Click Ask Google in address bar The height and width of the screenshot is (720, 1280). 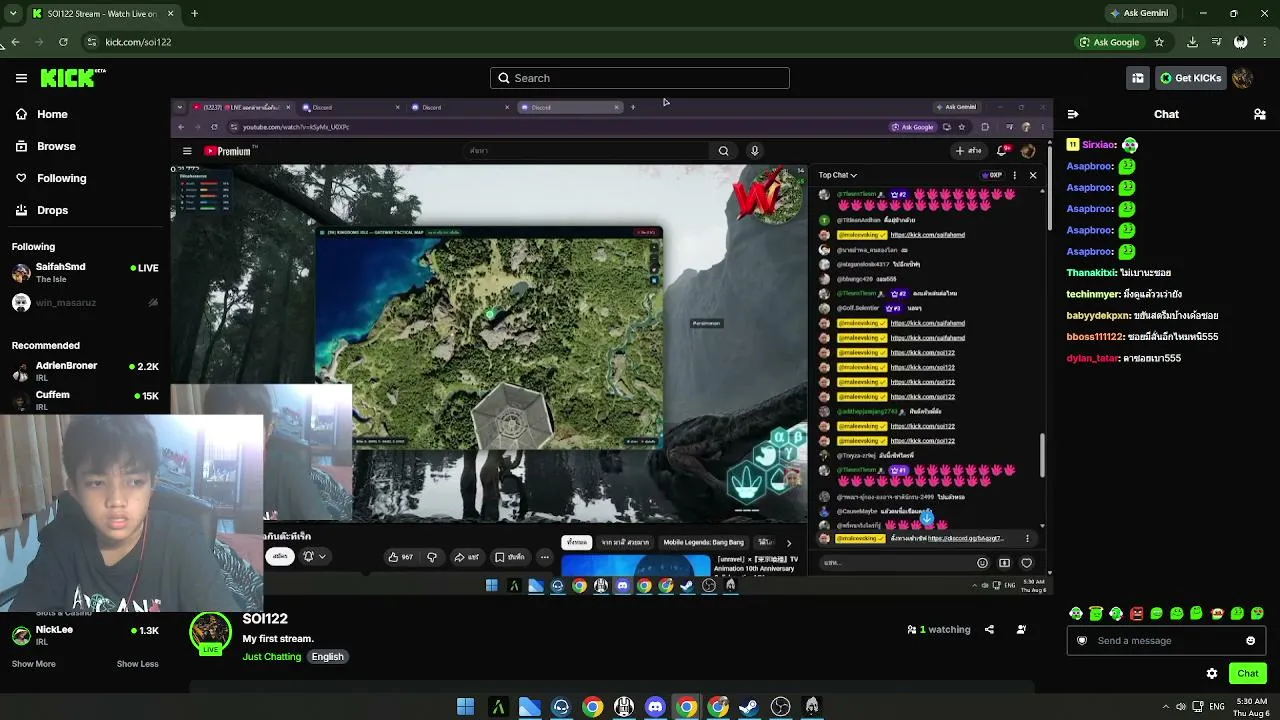(x=1109, y=42)
